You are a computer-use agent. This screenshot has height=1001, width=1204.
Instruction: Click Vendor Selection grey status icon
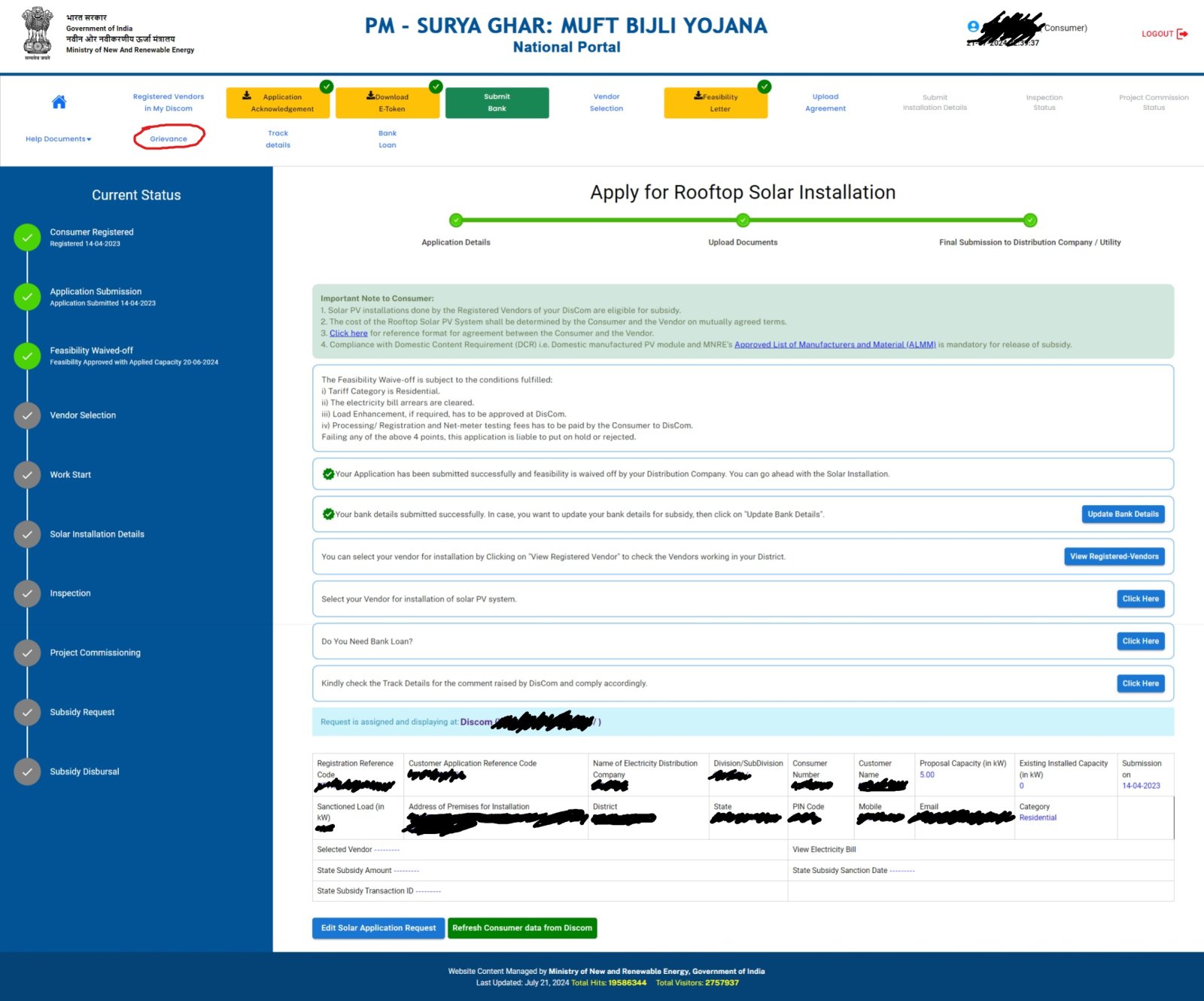[x=27, y=415]
